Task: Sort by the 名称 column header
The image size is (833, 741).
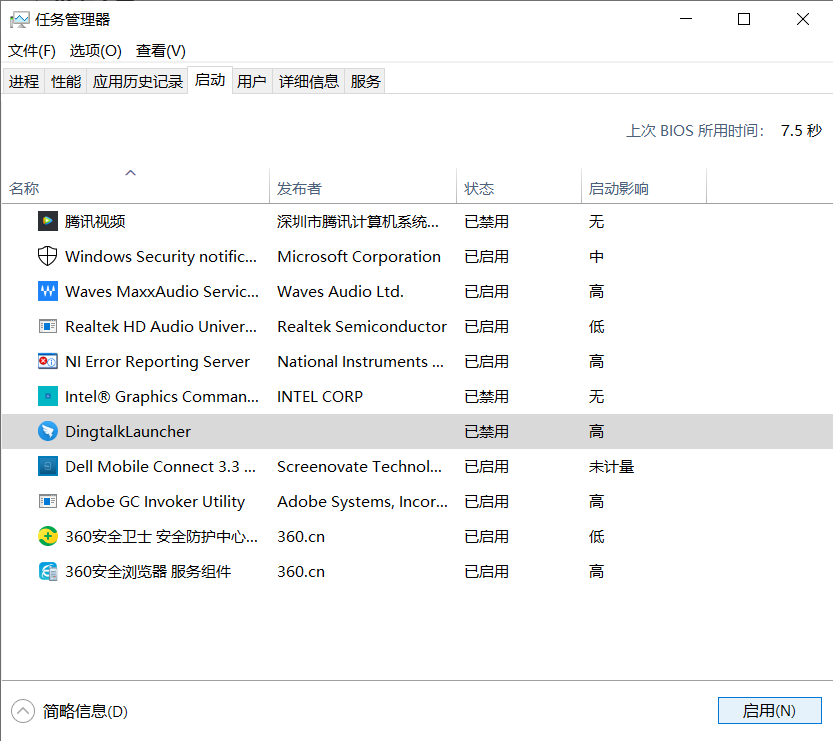Action: coord(135,186)
